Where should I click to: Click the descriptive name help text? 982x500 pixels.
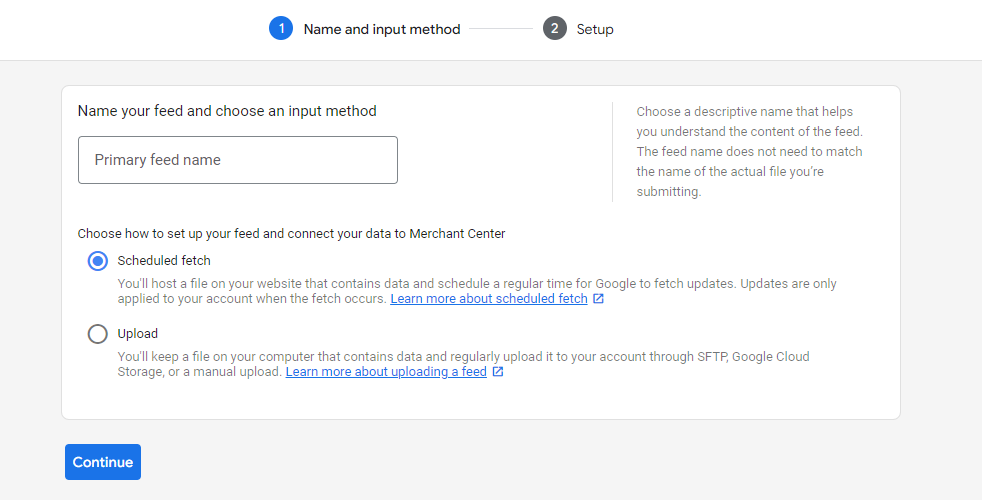[750, 152]
